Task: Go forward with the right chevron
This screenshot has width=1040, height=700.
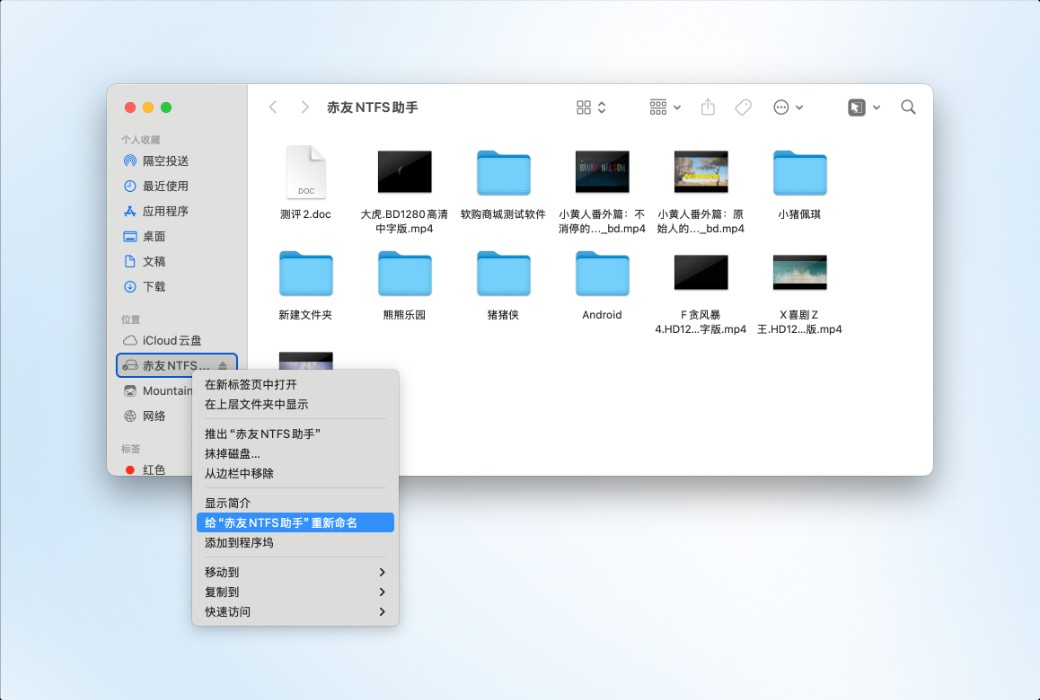Action: [x=304, y=107]
